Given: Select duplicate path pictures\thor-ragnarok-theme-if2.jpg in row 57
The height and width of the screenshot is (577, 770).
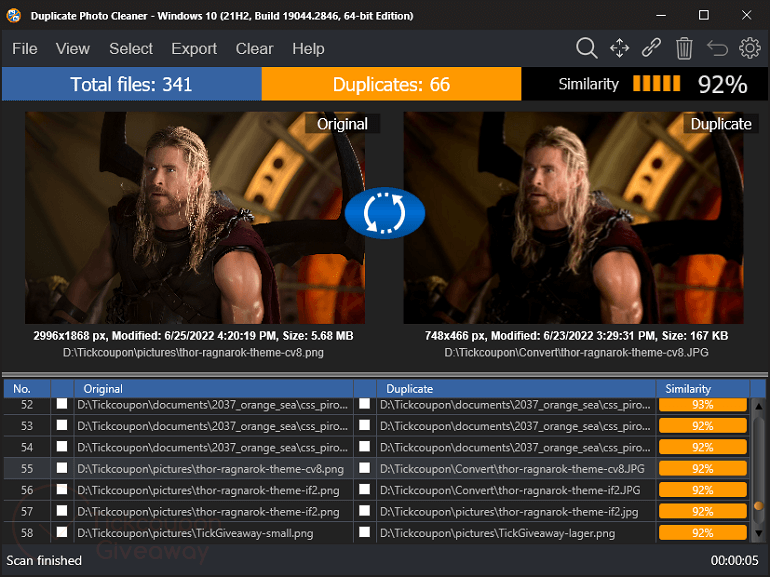Looking at the screenshot, I should click(509, 512).
